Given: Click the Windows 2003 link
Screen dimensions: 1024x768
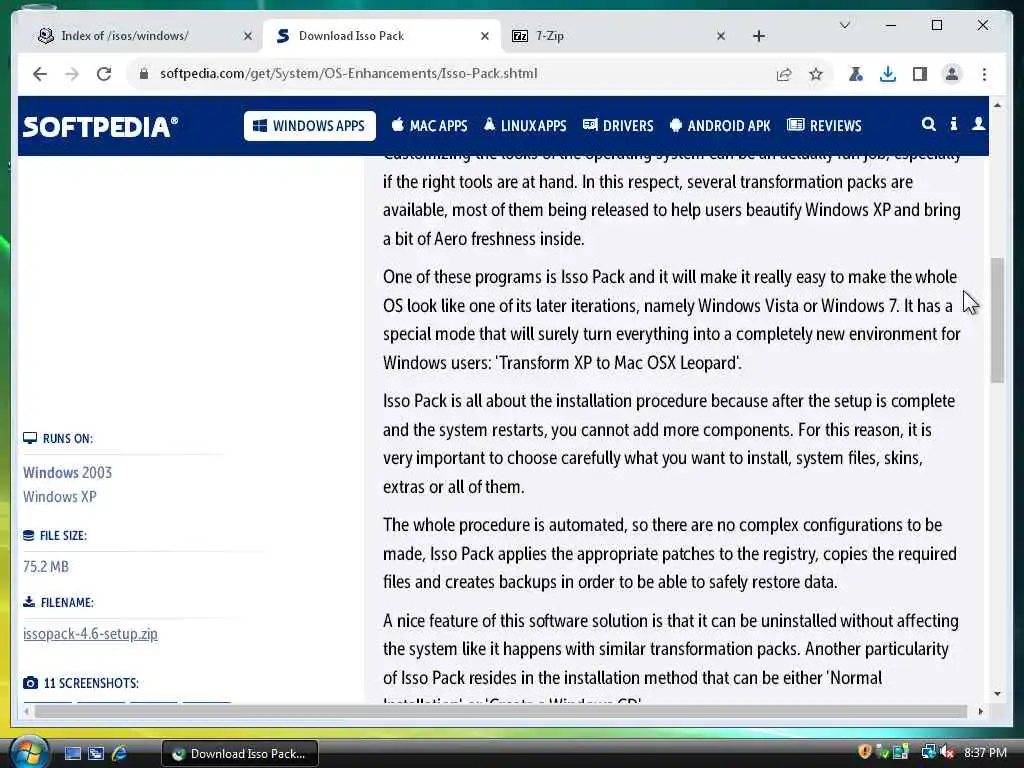Looking at the screenshot, I should (x=67, y=473).
